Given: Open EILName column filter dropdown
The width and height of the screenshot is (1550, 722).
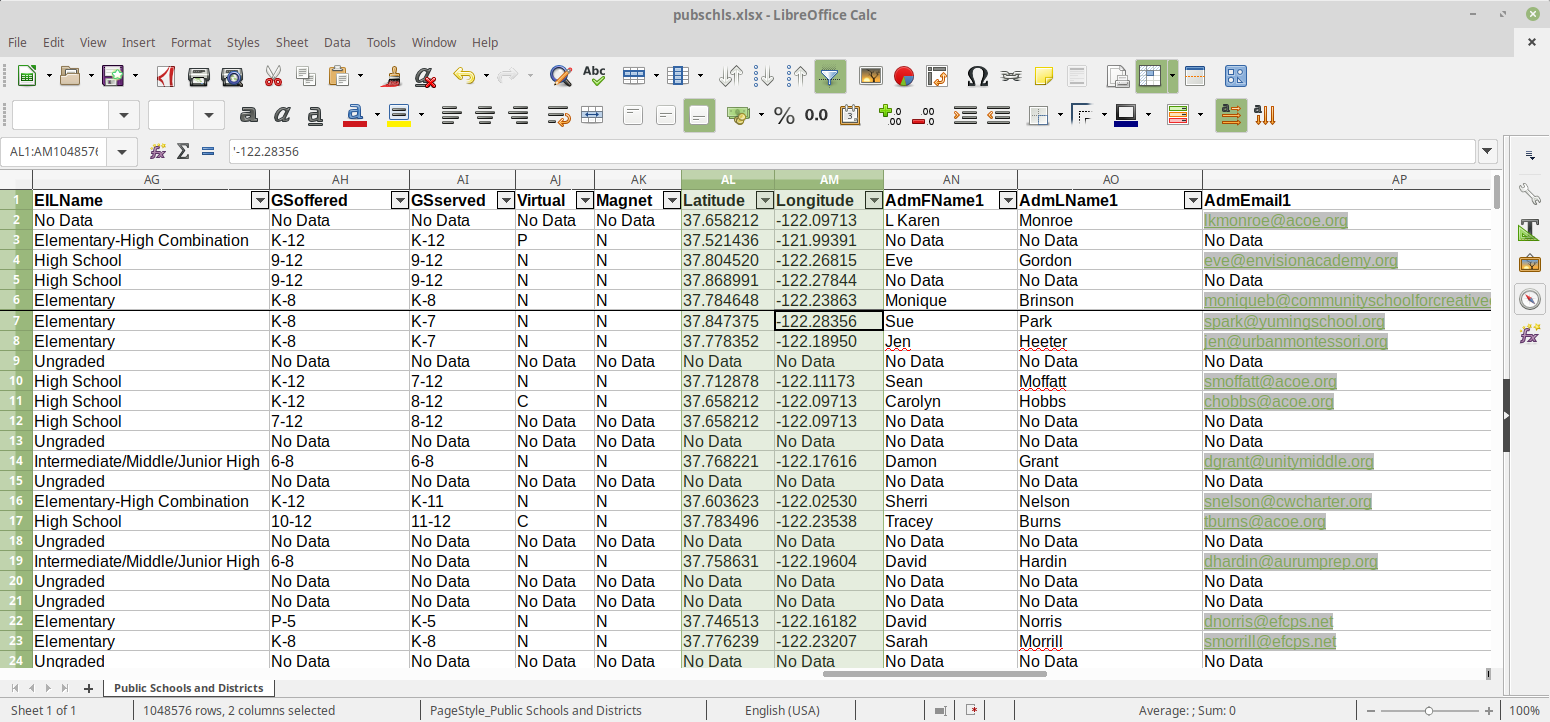Looking at the screenshot, I should pyautogui.click(x=259, y=200).
